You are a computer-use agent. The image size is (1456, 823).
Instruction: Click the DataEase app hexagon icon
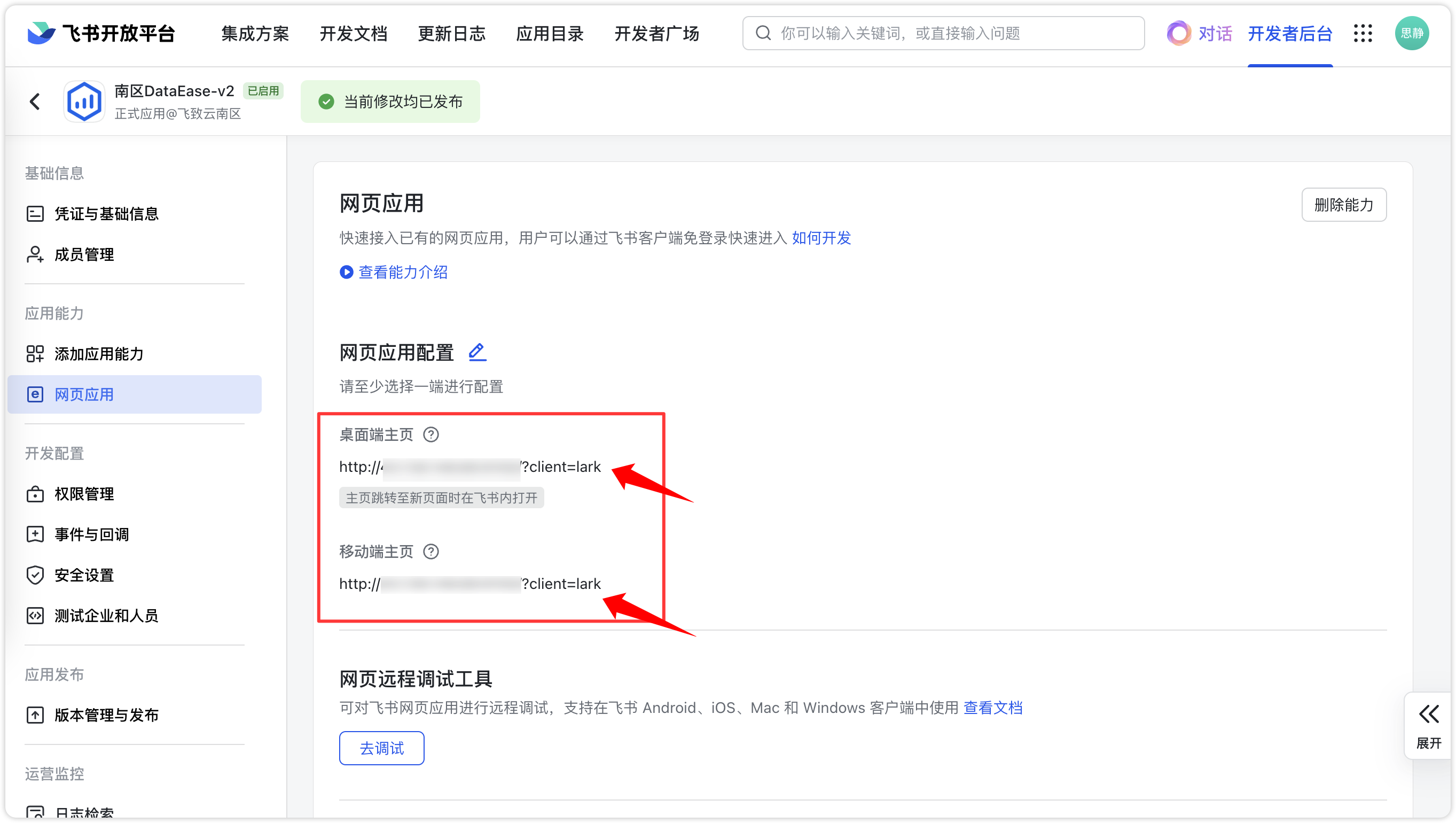pyautogui.click(x=84, y=102)
